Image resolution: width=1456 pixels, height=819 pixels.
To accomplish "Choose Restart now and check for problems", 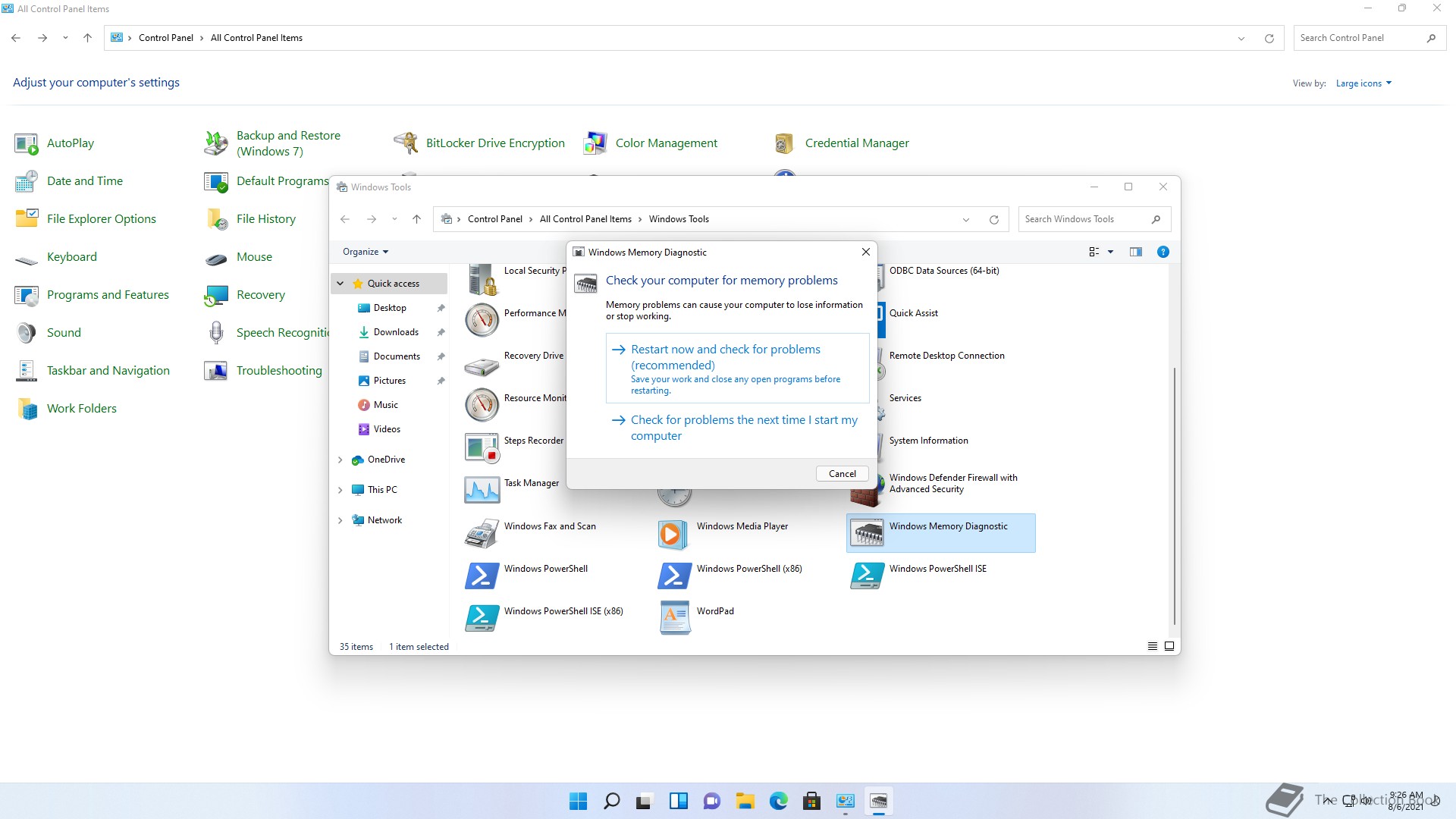I will 737,369.
